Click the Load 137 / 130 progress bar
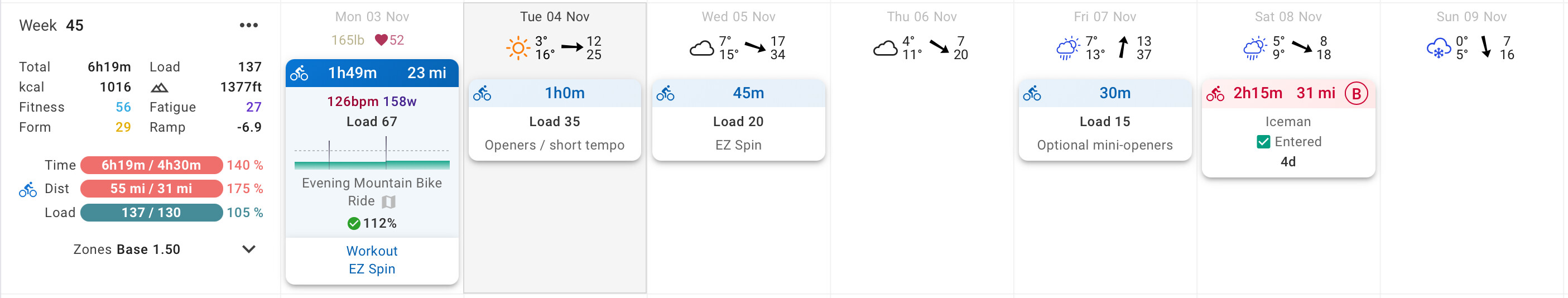The image size is (1568, 298). click(151, 212)
